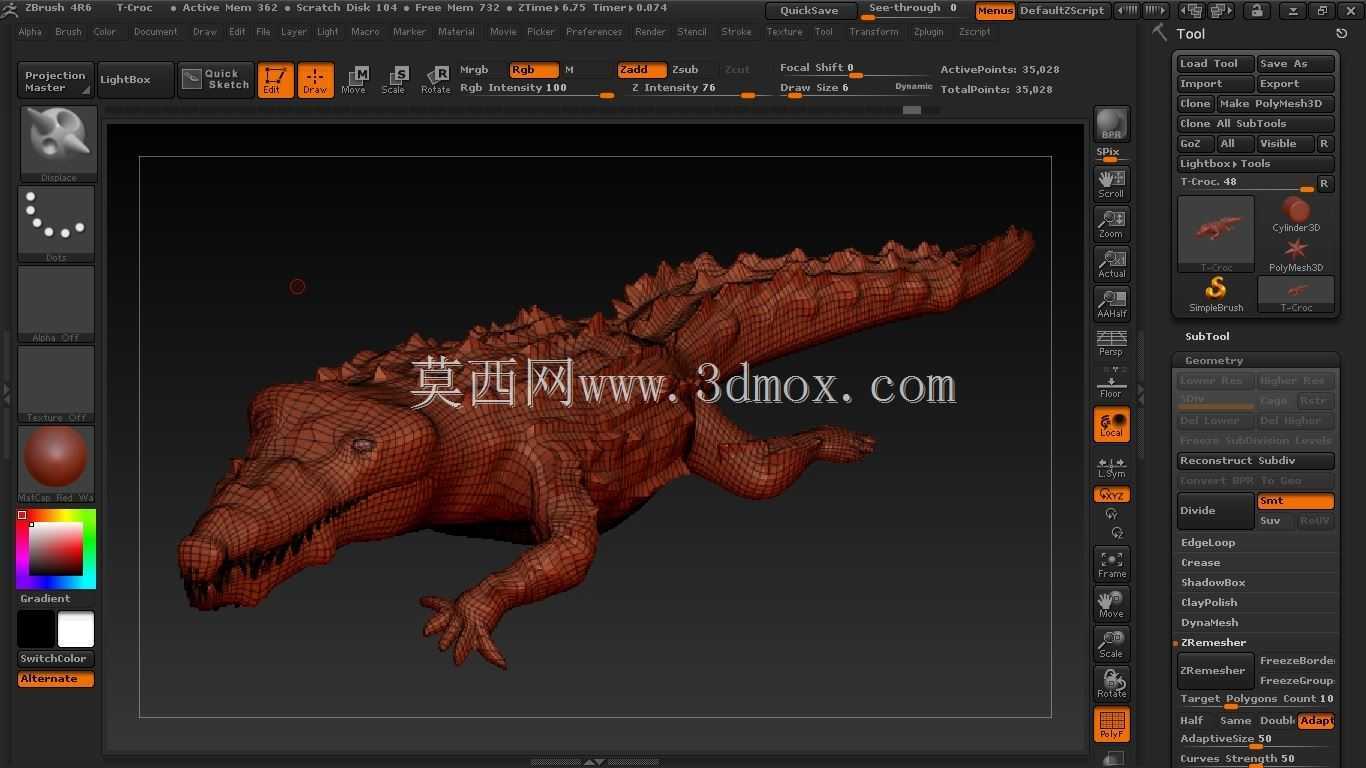The height and width of the screenshot is (768, 1366).
Task: Open the Brush menu
Action: (x=68, y=32)
